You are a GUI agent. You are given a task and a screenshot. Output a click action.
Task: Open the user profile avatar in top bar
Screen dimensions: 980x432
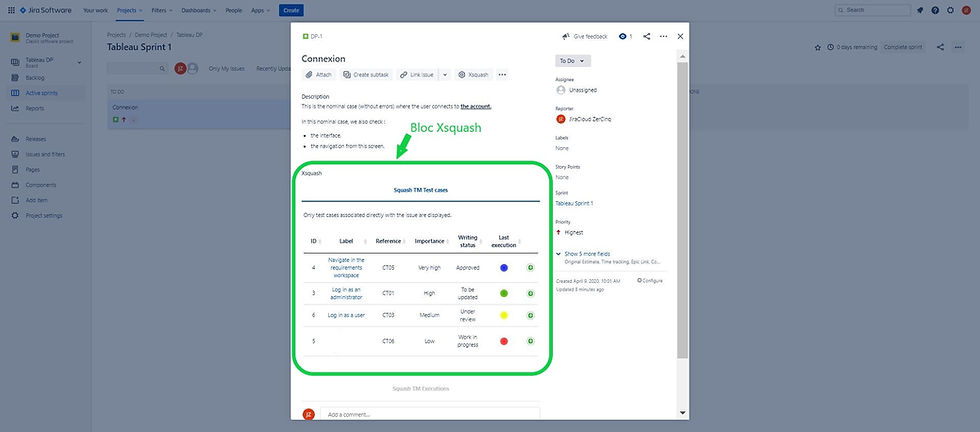tap(966, 11)
